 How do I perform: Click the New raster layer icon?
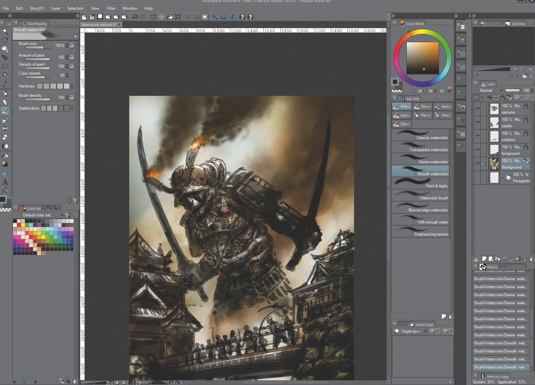483,259
